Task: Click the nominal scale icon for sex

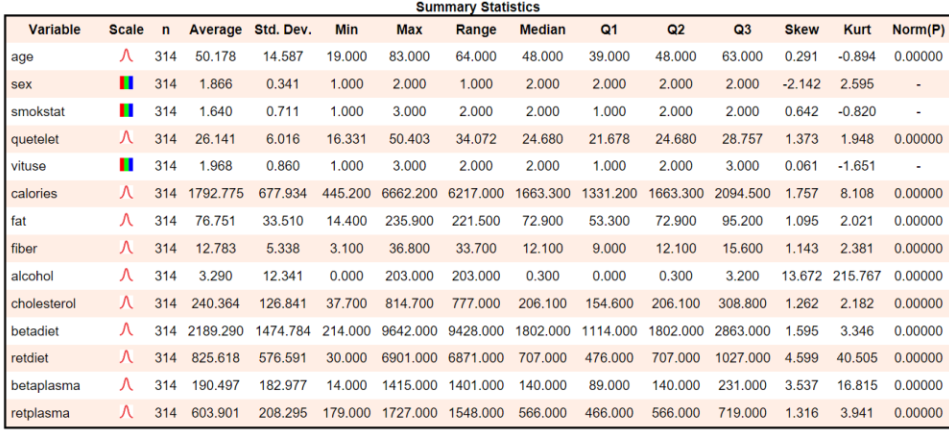Action: point(126,84)
